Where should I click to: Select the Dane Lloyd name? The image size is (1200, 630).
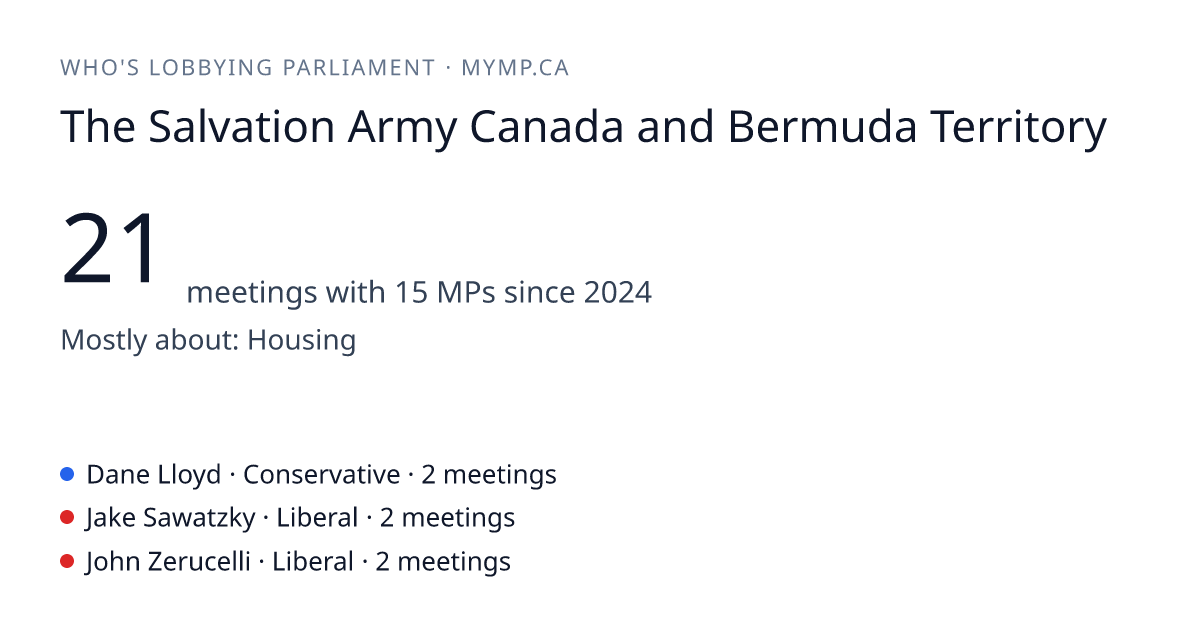(154, 474)
